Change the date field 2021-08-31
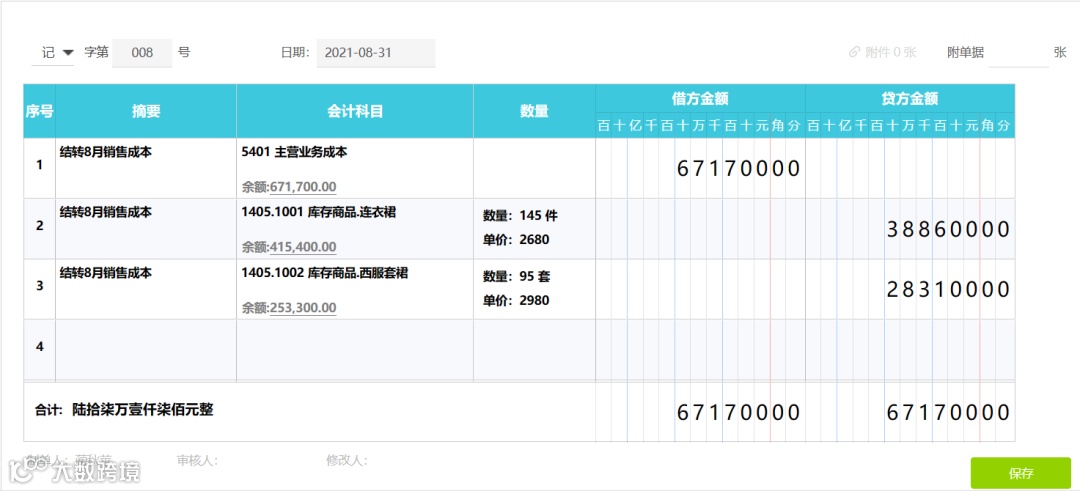Viewport: 1080px width, 491px height. [x=376, y=52]
